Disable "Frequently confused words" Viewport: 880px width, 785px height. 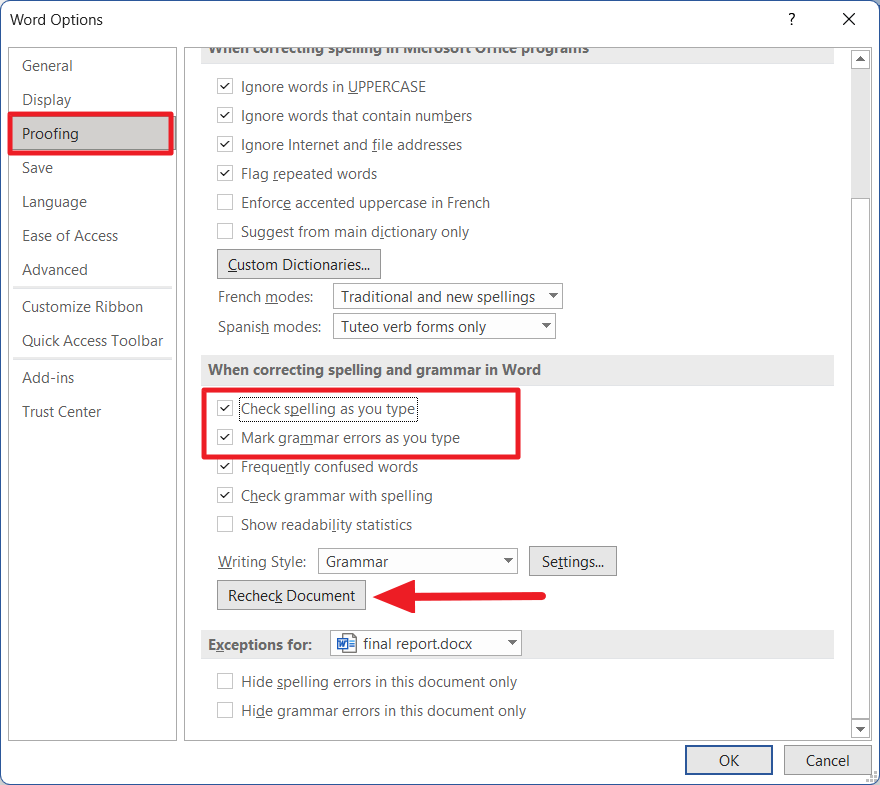(225, 466)
